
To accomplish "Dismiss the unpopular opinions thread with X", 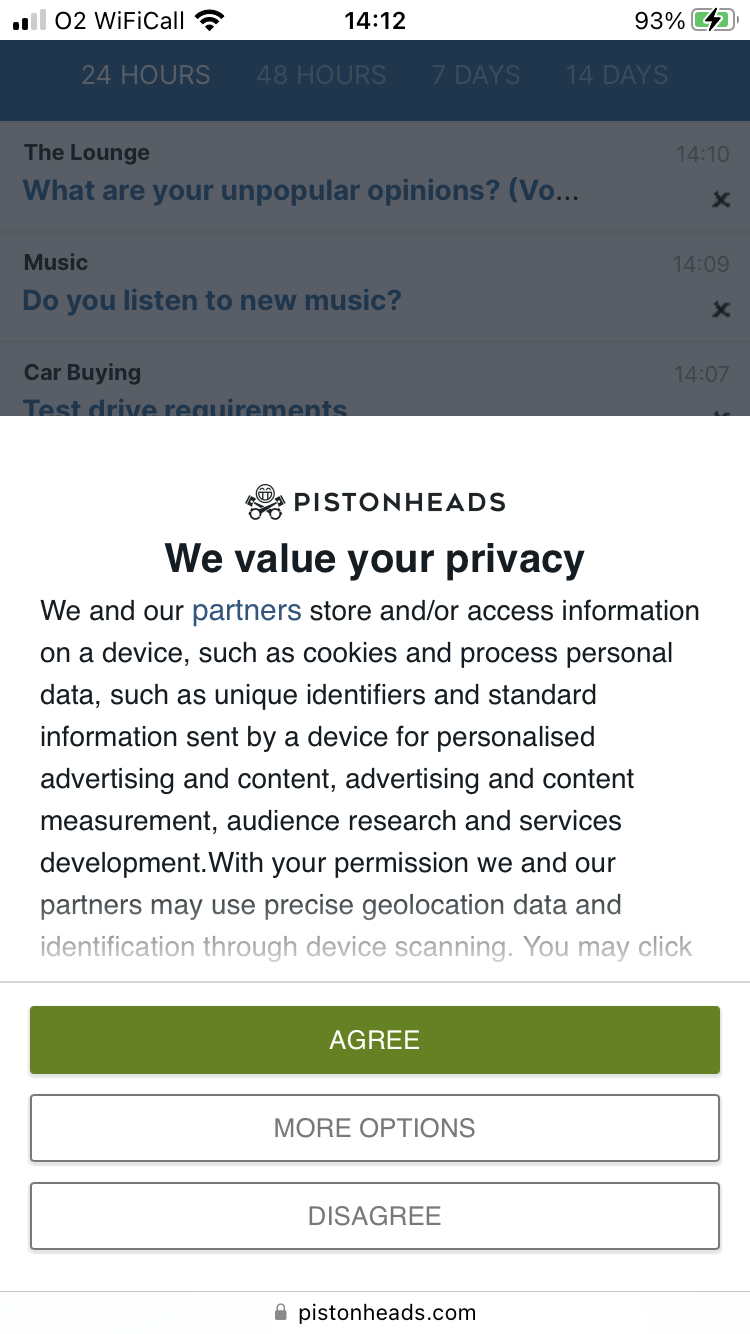I will 720,200.
